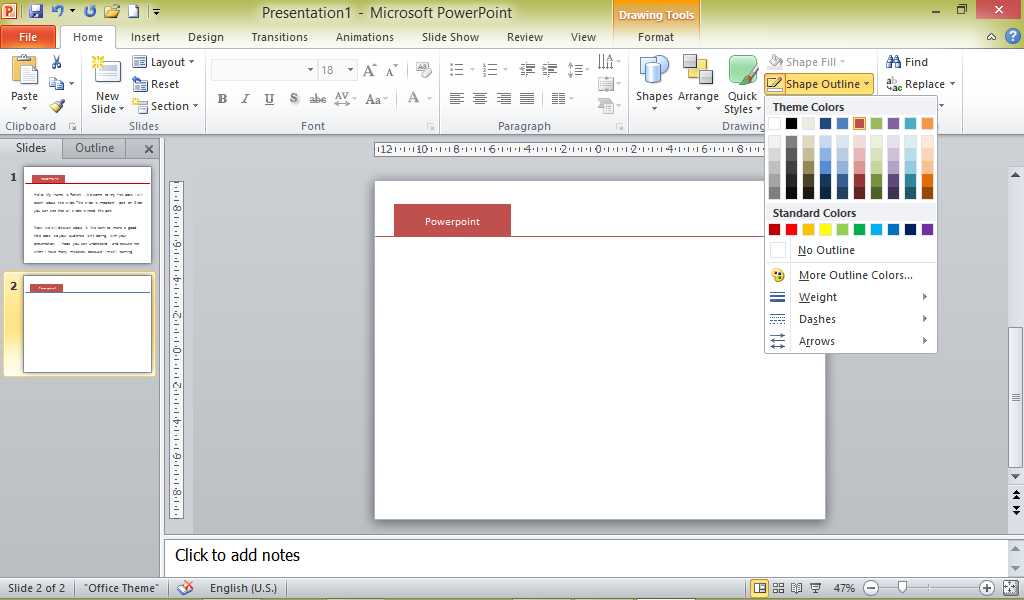Toggle bold formatting in the Font group
Viewport: 1024px width, 600px height.
coord(222,100)
